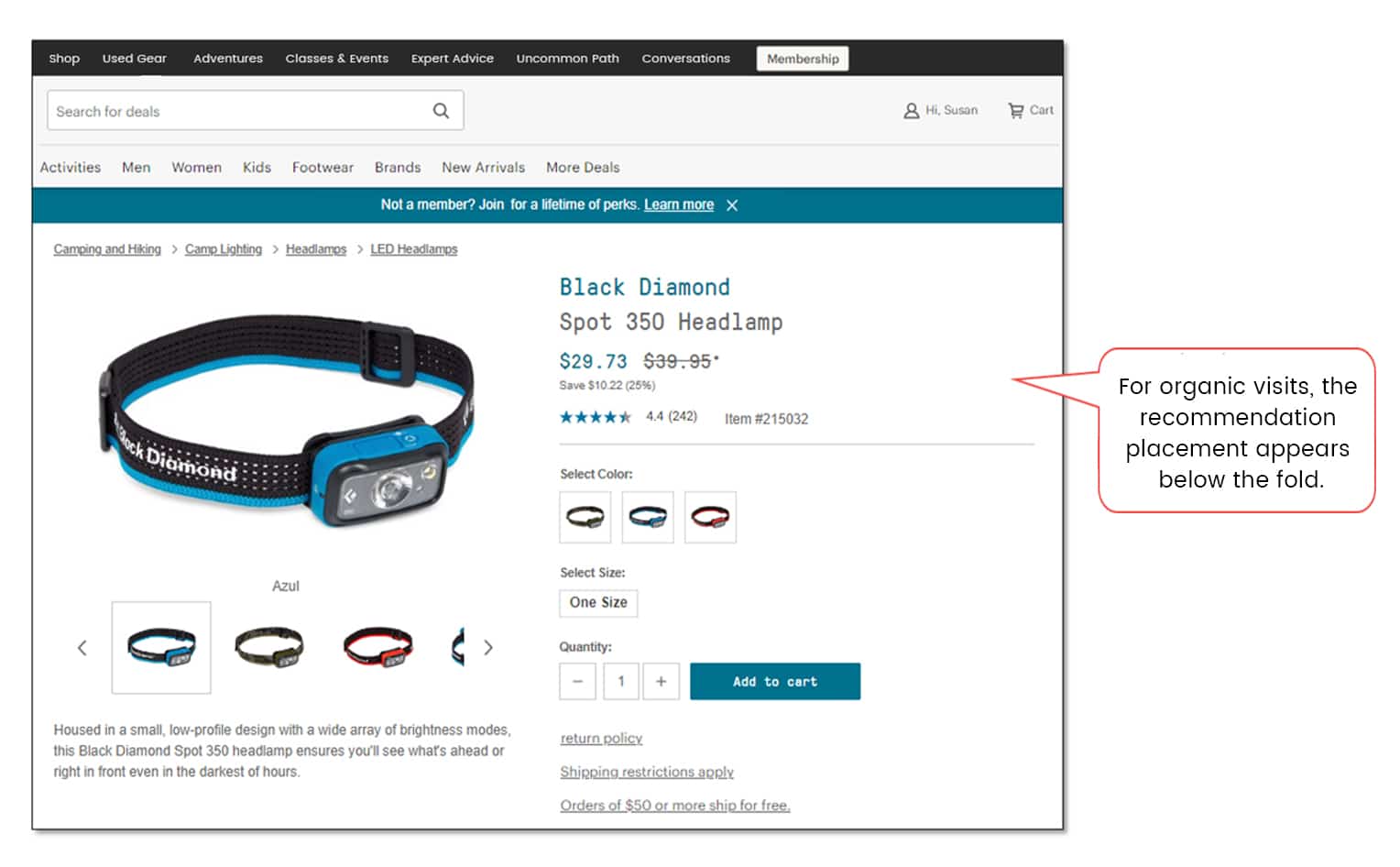Open the Cart icon
Viewport: 1400px width, 867px height.
point(1016,111)
